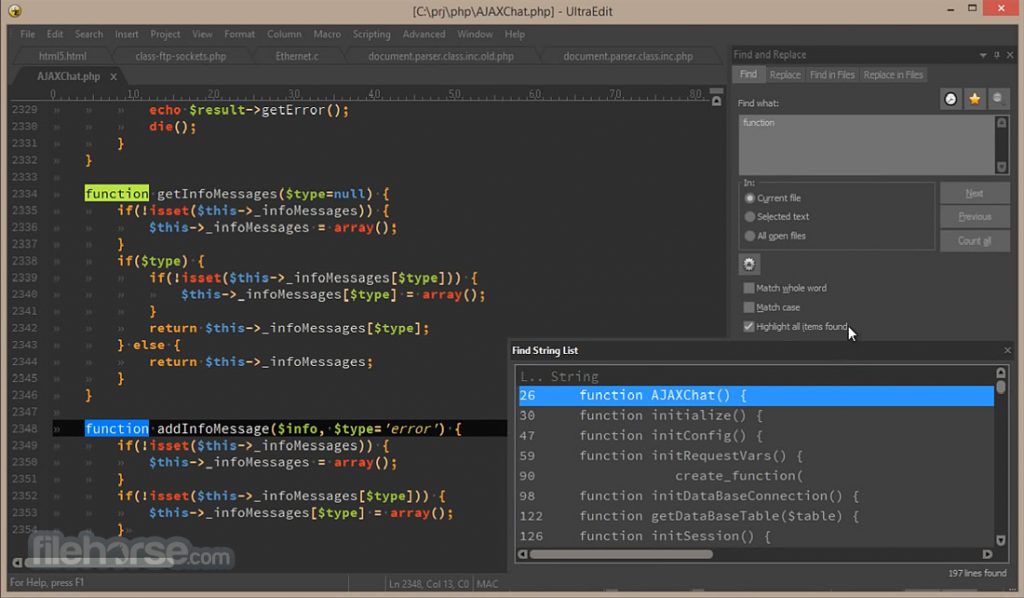Image resolution: width=1024 pixels, height=598 pixels.
Task: Click the editor horizontal scroll-left arrow
Action: [x=17, y=562]
